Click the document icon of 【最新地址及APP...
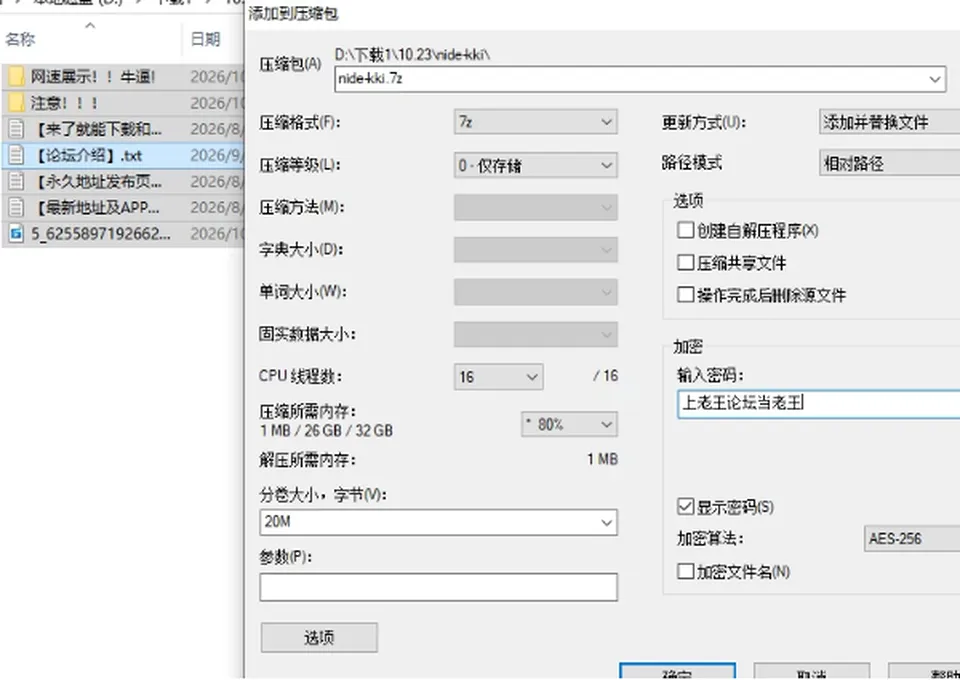Screen dimensions: 960x680 tap(17, 208)
